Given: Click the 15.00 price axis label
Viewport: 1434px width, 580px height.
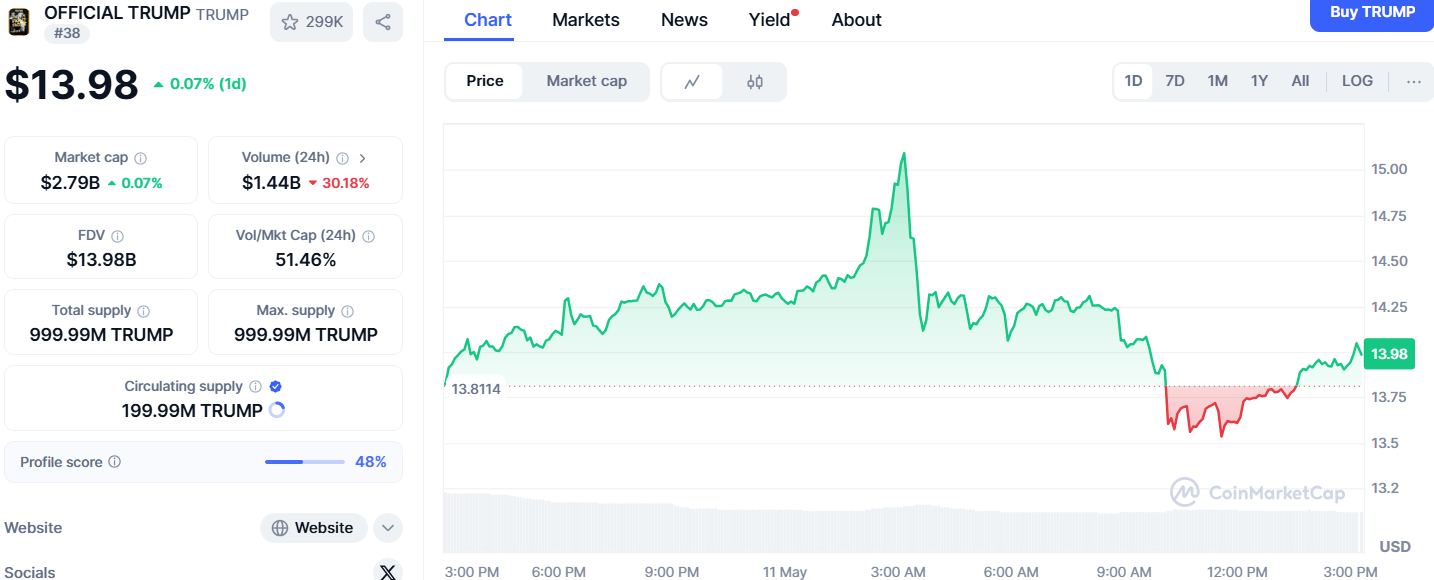Looking at the screenshot, I should coord(1389,169).
